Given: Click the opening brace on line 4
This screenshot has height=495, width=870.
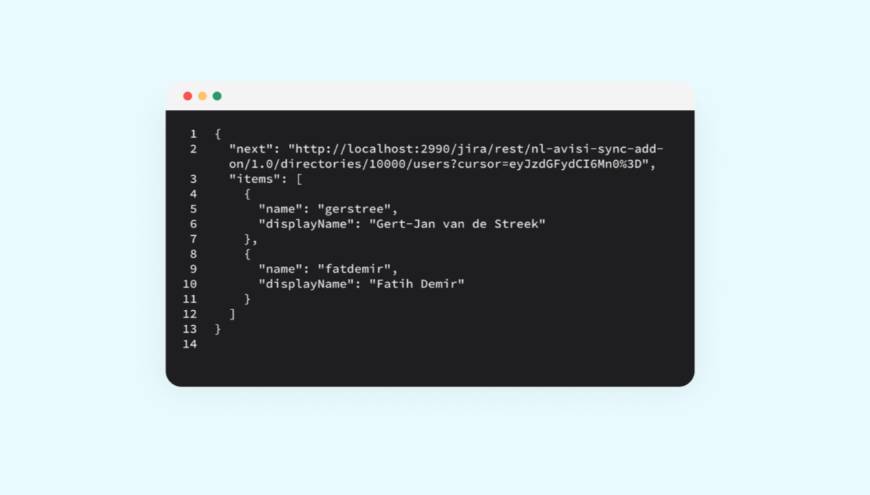Looking at the screenshot, I should pyautogui.click(x=247, y=194).
